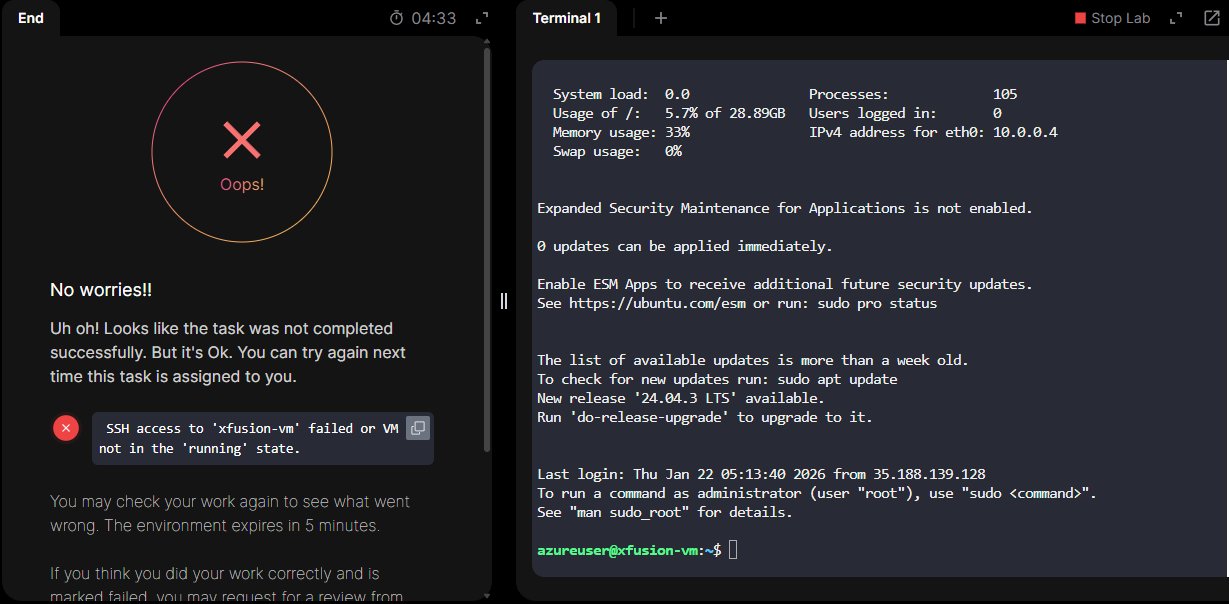Click the large red X failure icon
The height and width of the screenshot is (604, 1229).
(x=242, y=140)
